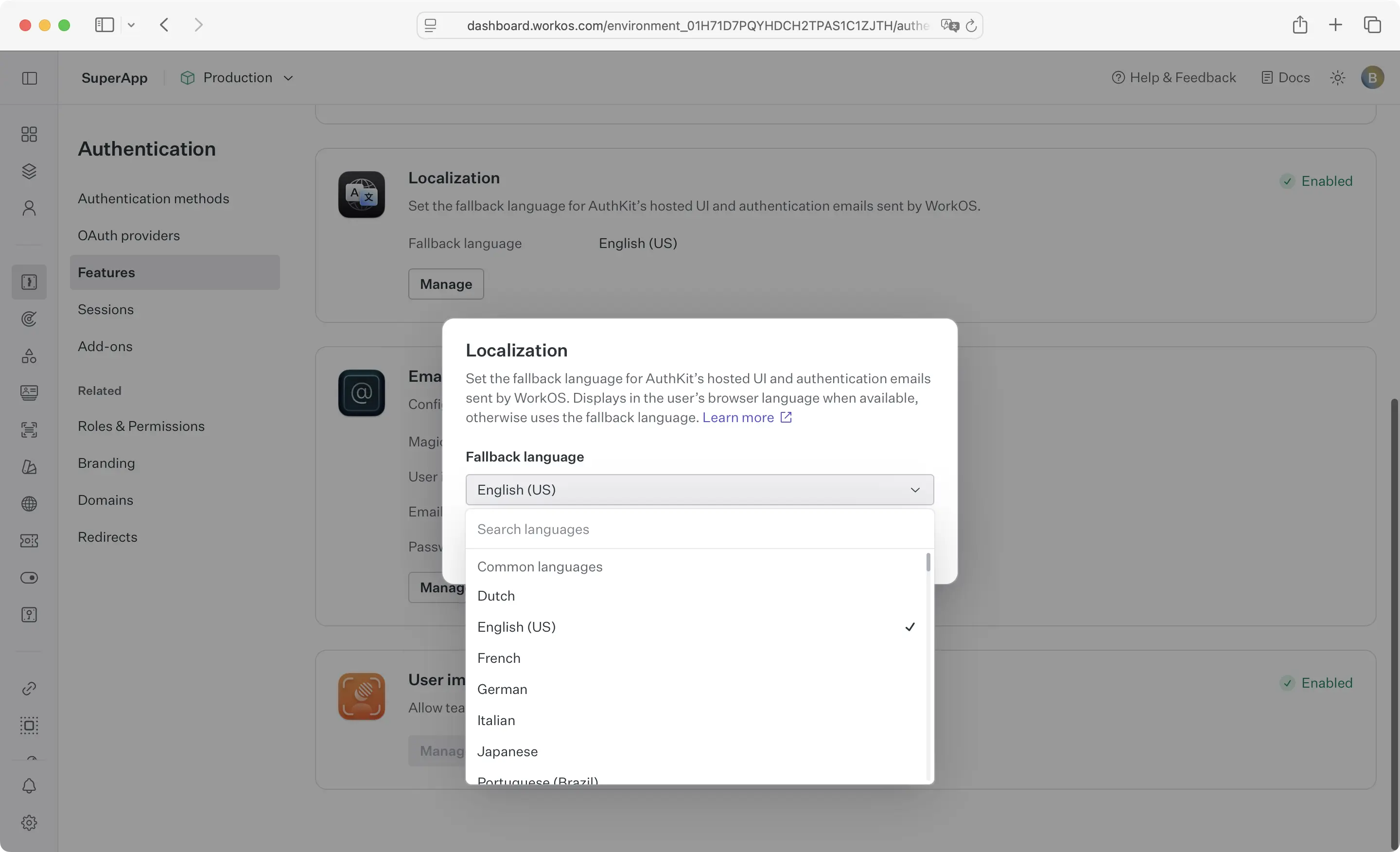Screen dimensions: 1400x852
Task: Collapse the Fallback language English (US) combo box
Action: pos(700,489)
